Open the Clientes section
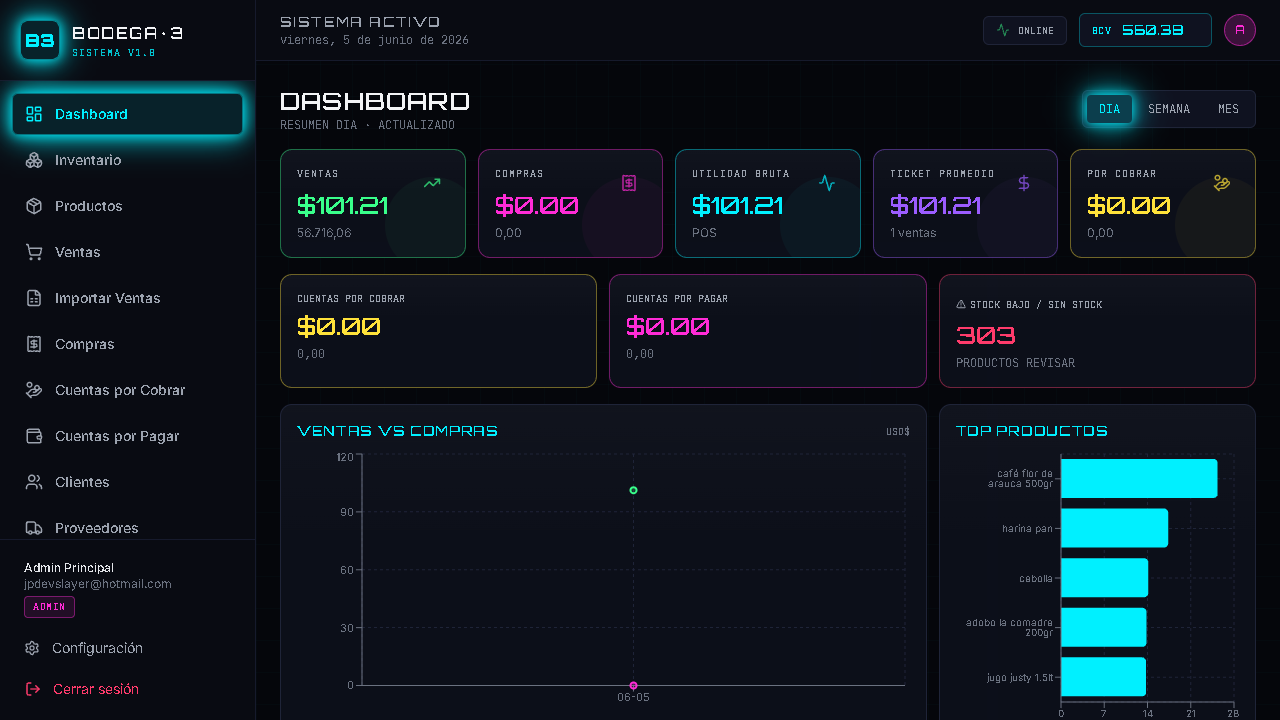Image resolution: width=1280 pixels, height=720 pixels. (x=127, y=482)
